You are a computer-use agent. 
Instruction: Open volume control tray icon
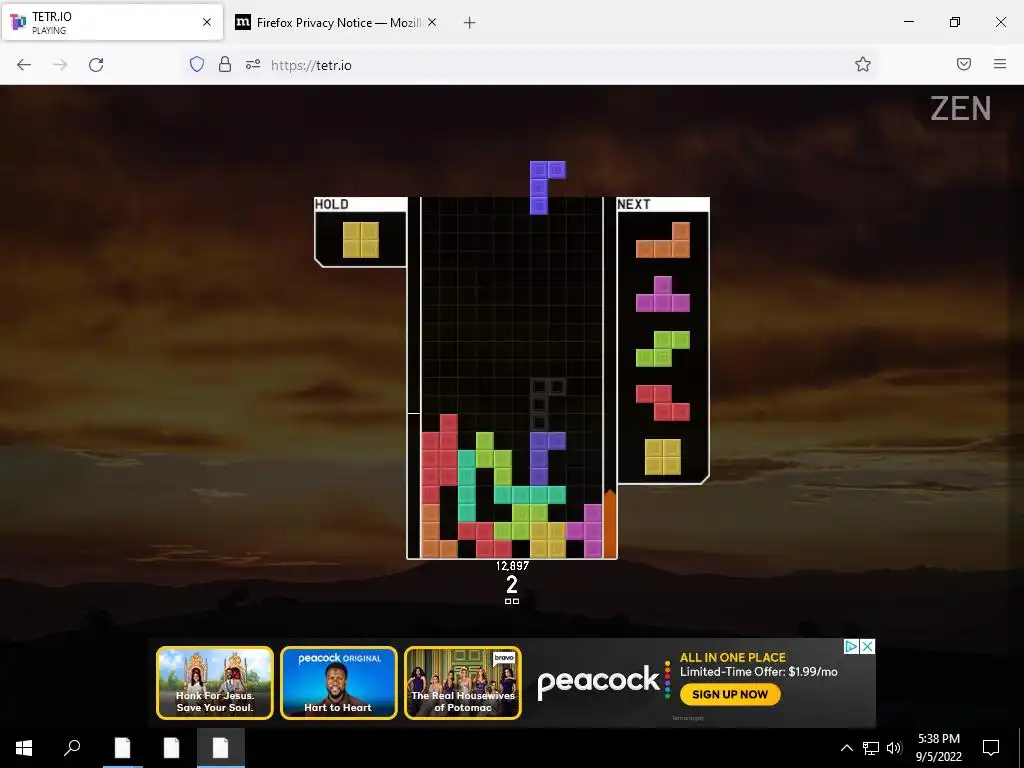[x=894, y=748]
